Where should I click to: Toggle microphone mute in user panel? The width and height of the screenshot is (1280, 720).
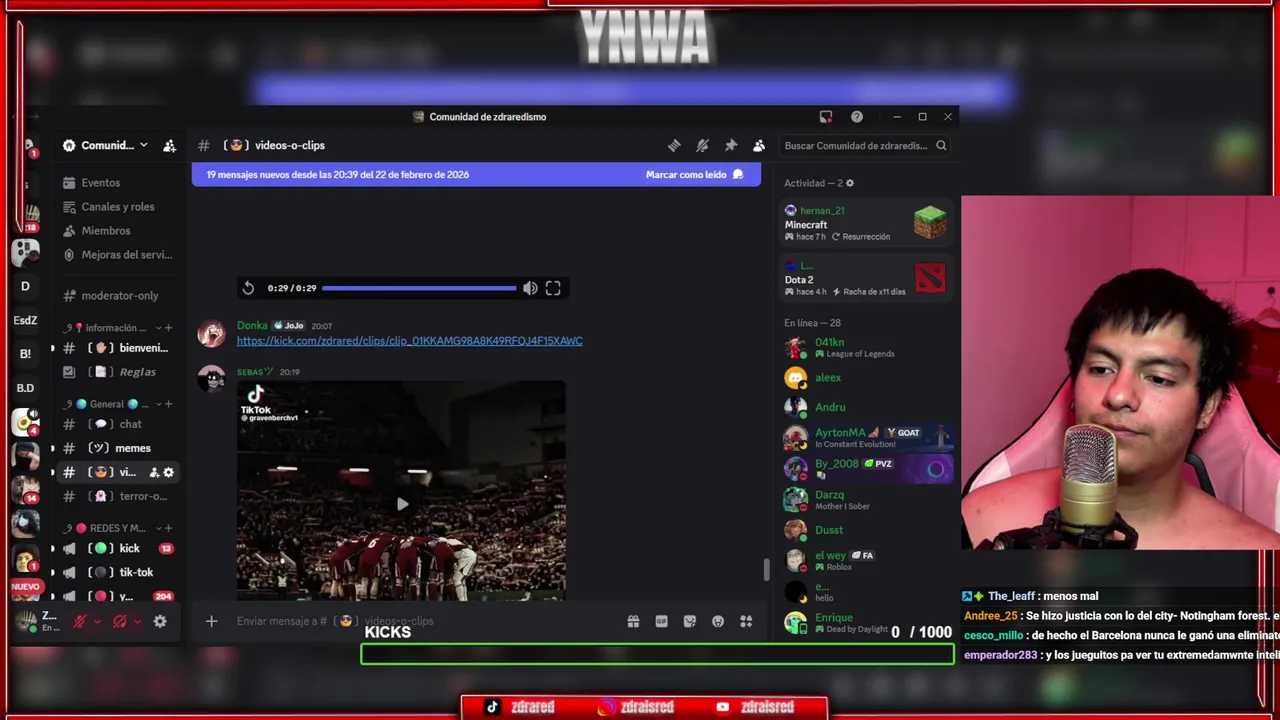pyautogui.click(x=79, y=621)
